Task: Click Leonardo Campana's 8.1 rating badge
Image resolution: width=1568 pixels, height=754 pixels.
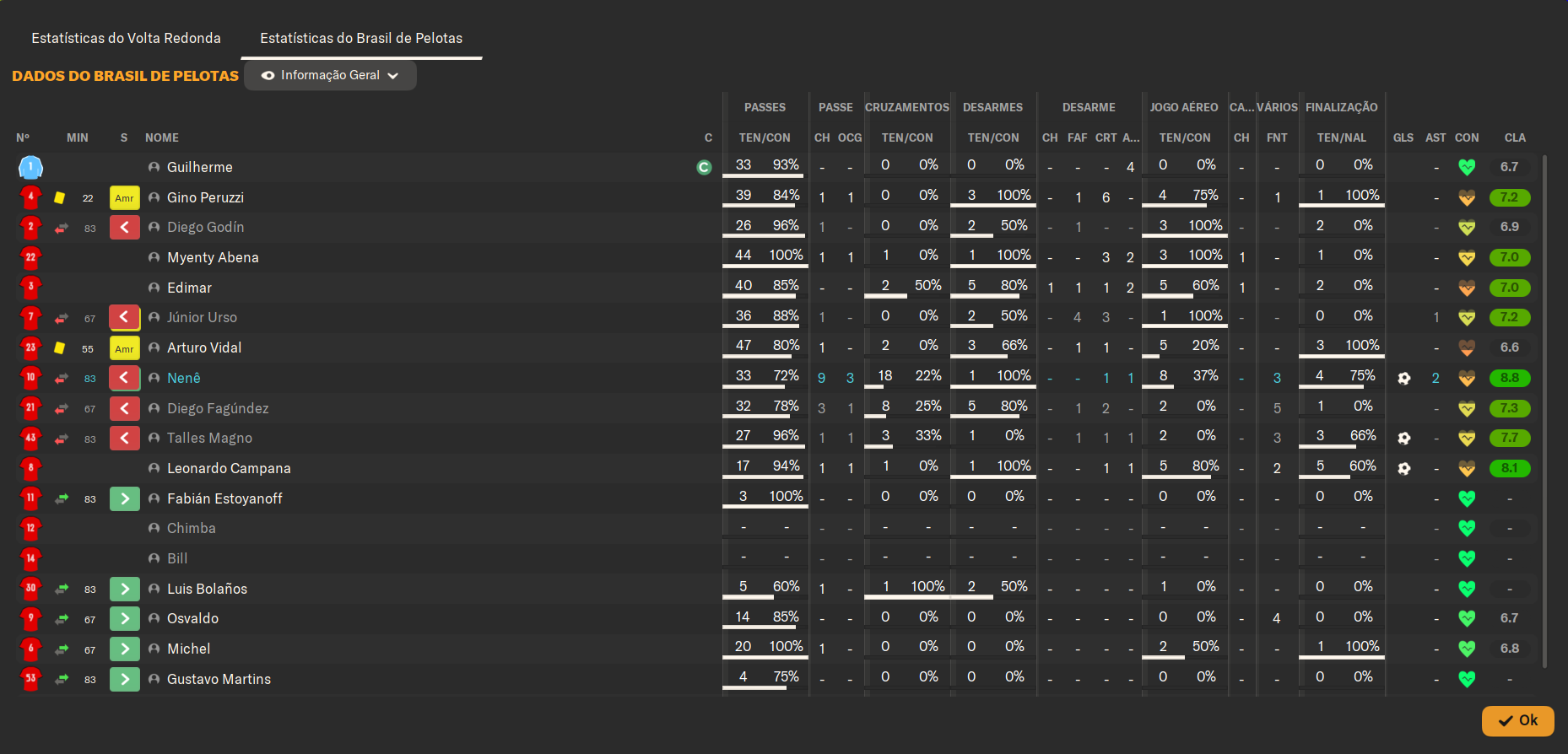Action: click(x=1510, y=468)
